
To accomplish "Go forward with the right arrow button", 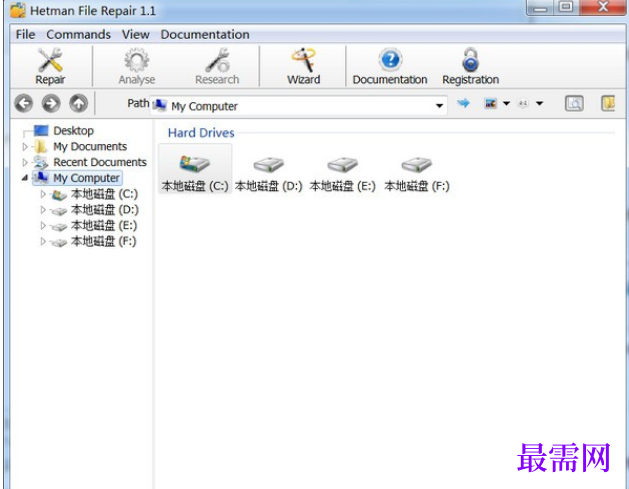I will [x=51, y=103].
